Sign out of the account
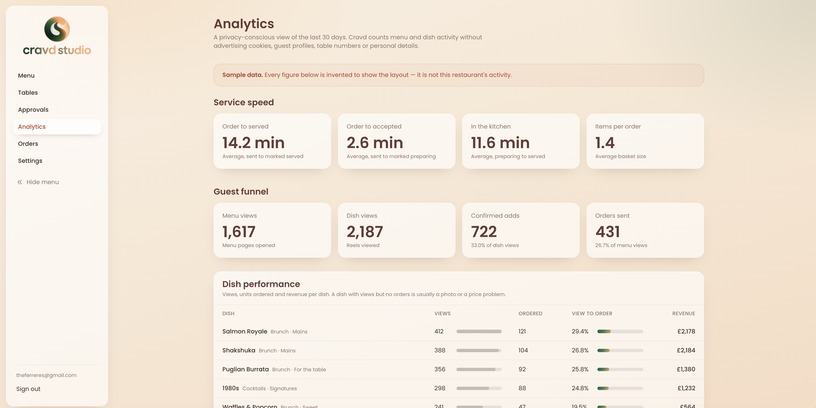This screenshot has width=816, height=408. click(x=28, y=389)
